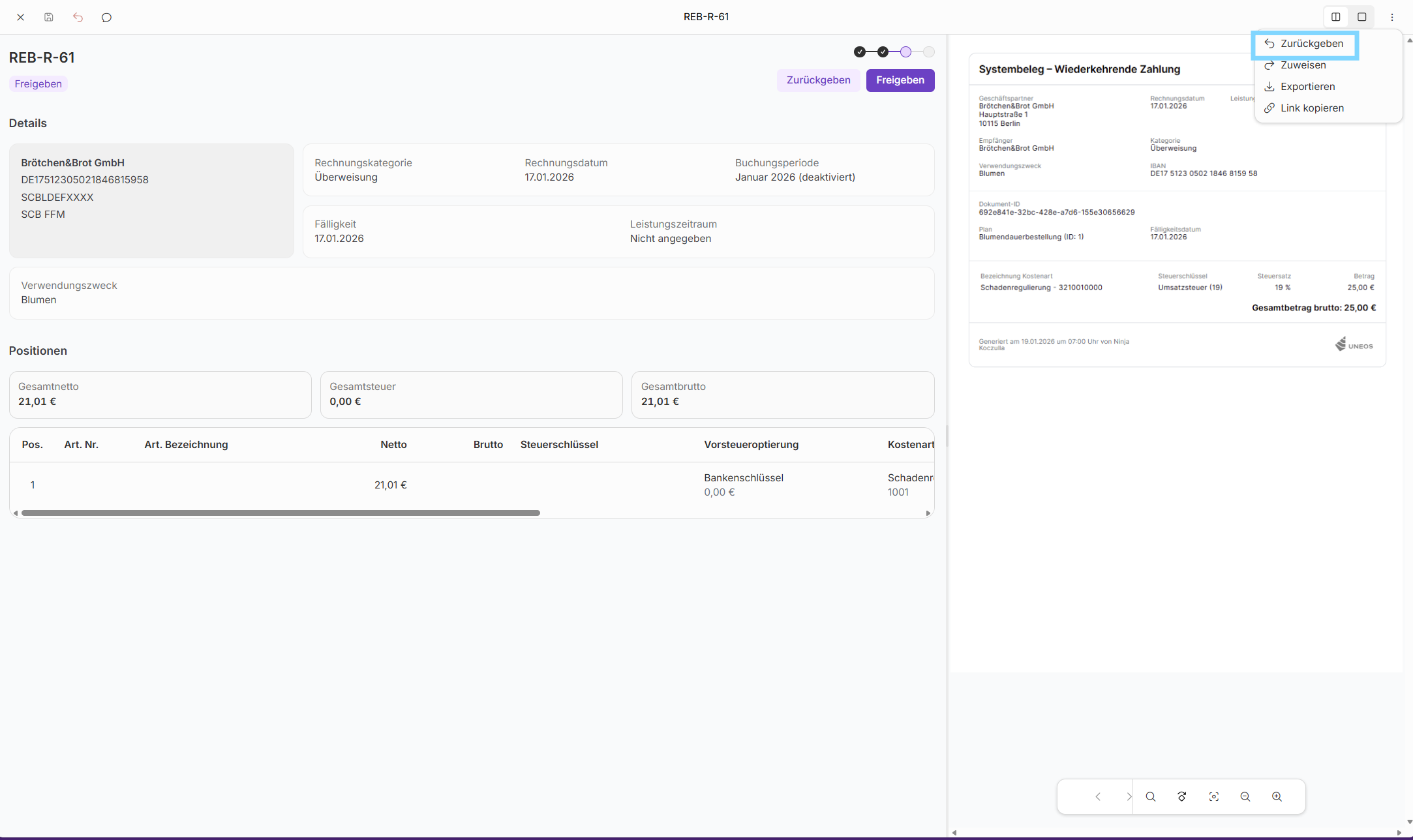The height and width of the screenshot is (840, 1413).
Task: Click the fit-to-view focus icon
Action: click(x=1213, y=796)
